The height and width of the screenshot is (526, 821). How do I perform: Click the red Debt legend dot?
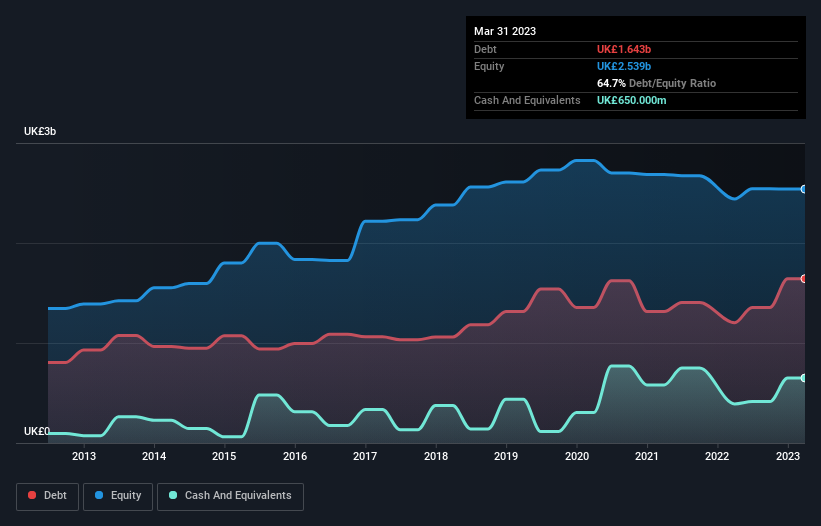[x=32, y=495]
